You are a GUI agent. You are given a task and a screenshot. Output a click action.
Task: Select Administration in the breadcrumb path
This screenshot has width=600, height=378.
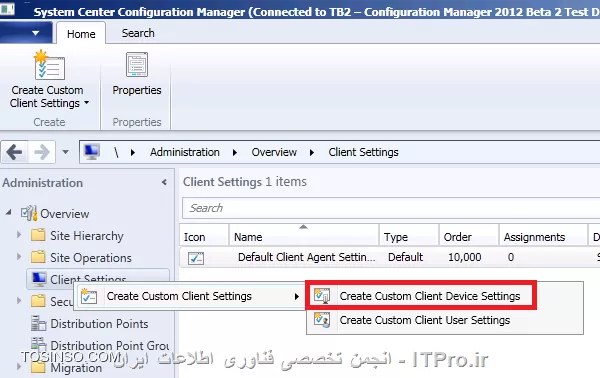185,152
